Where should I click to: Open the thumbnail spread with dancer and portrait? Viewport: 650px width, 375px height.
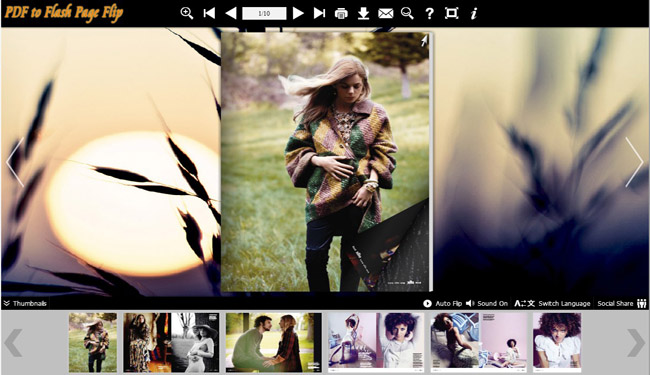[376, 342]
